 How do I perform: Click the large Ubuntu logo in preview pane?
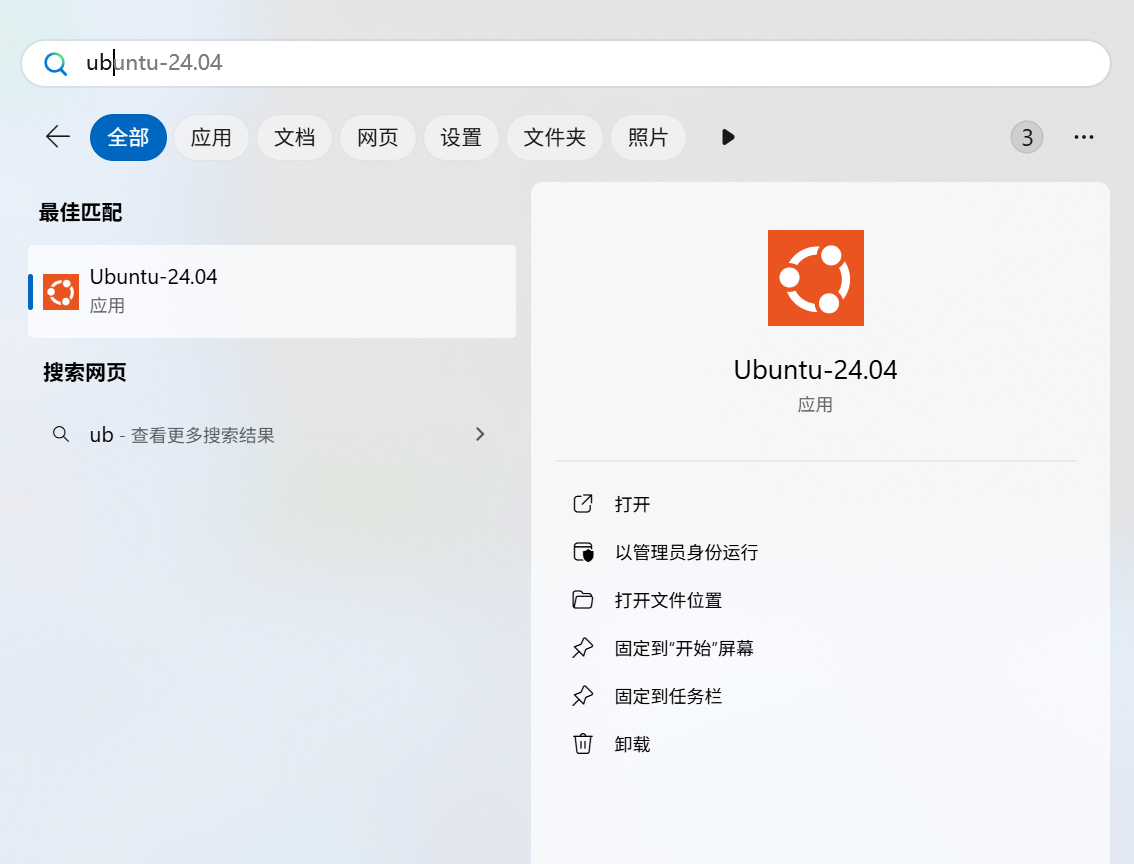point(816,278)
